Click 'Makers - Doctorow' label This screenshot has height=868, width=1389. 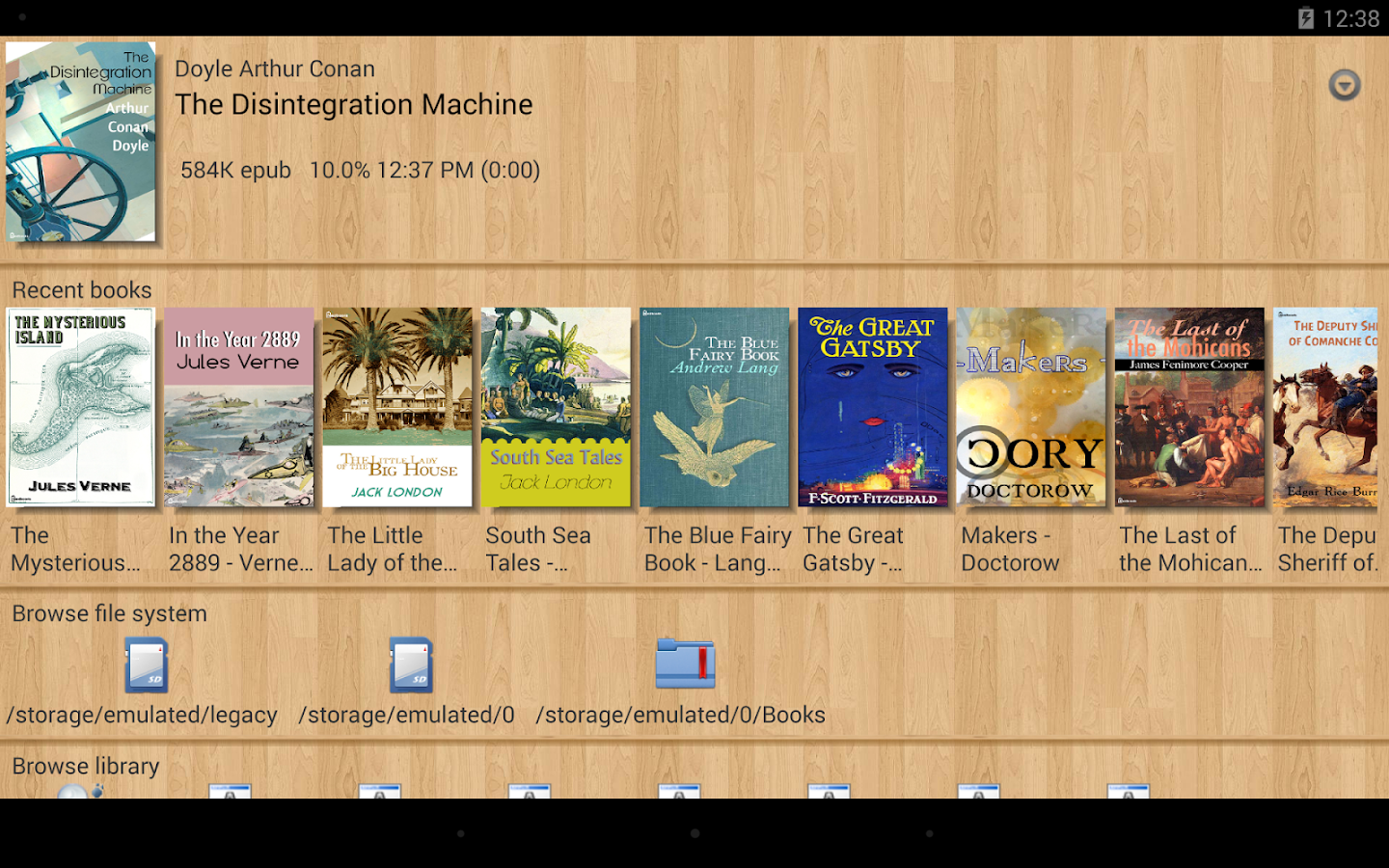click(x=1010, y=549)
